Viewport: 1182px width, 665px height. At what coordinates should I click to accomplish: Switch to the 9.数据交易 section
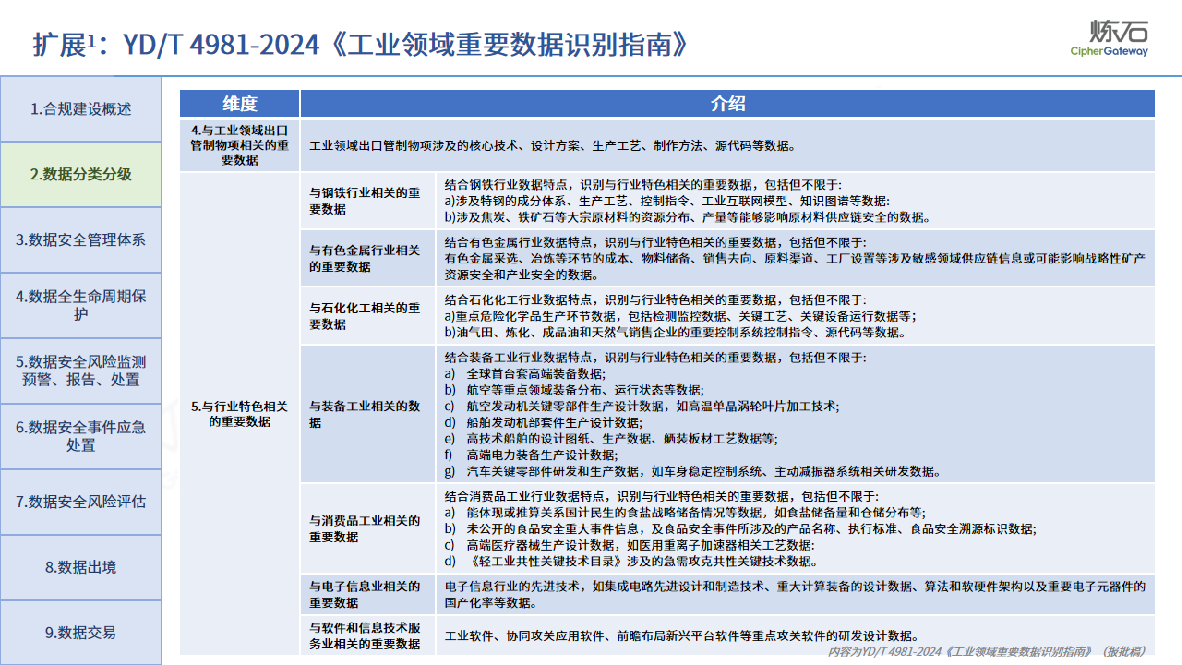pyautogui.click(x=80, y=632)
